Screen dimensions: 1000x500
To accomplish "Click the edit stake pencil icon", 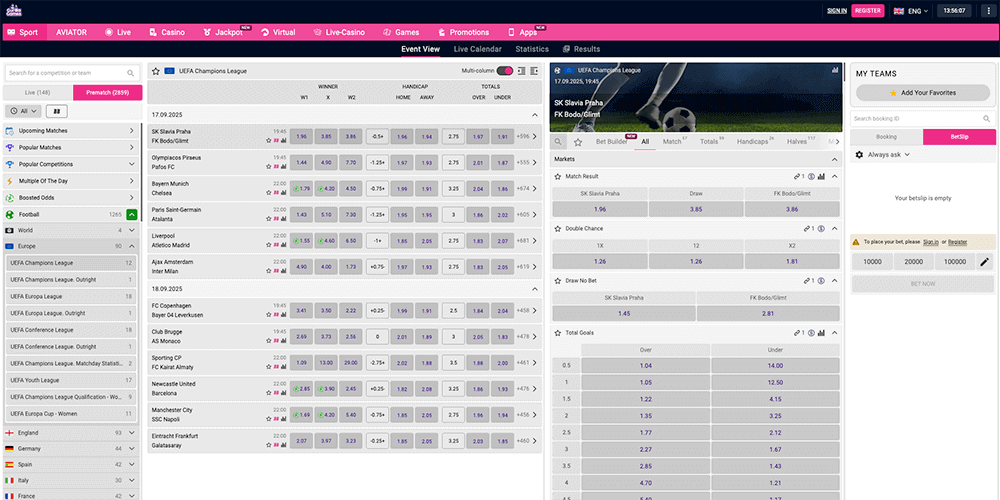I will tap(984, 261).
